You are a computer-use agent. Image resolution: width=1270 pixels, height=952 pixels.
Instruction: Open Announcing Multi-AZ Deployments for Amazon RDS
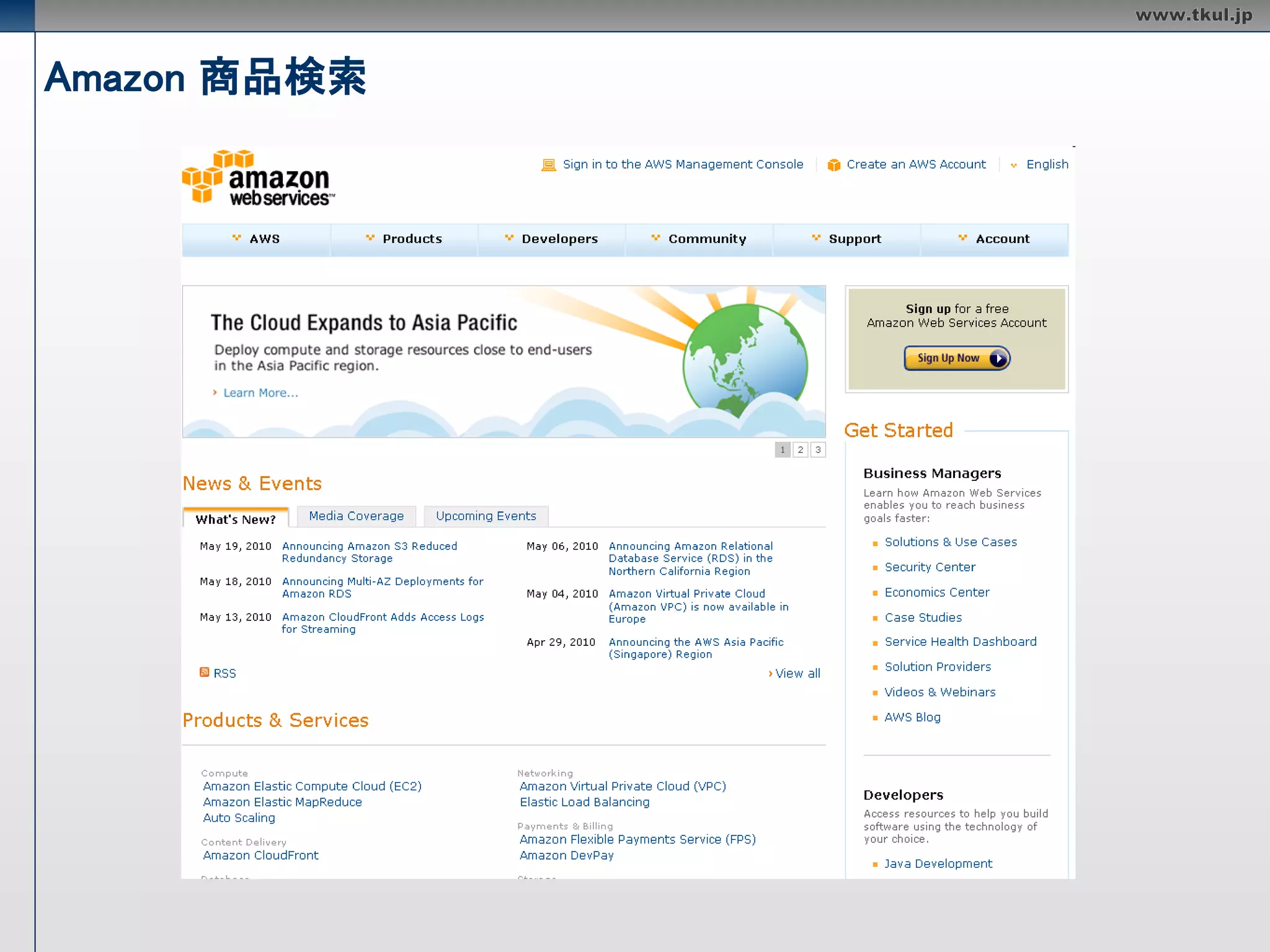(x=383, y=588)
